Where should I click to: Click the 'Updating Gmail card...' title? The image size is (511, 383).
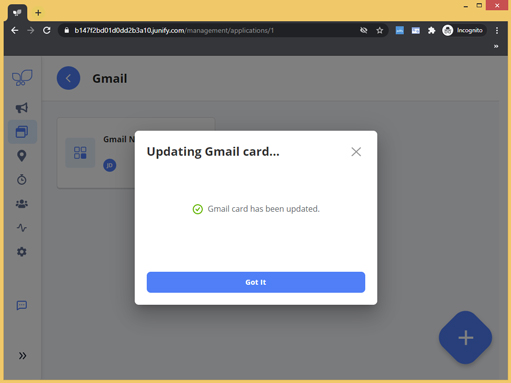coord(213,152)
